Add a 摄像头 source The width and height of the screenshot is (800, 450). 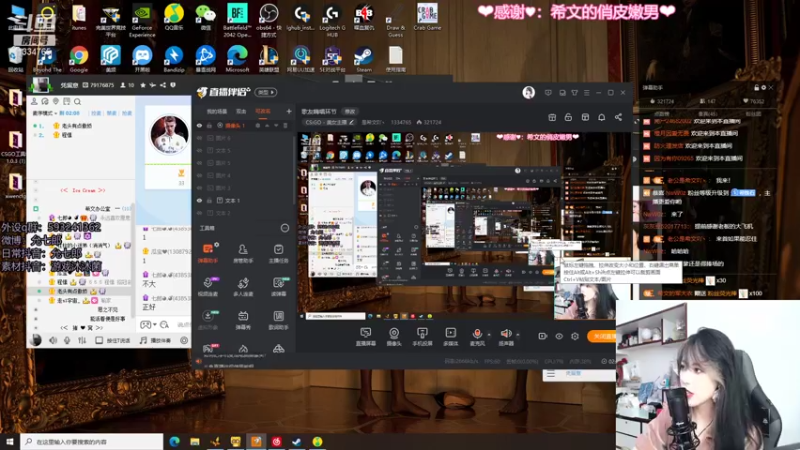(x=394, y=337)
